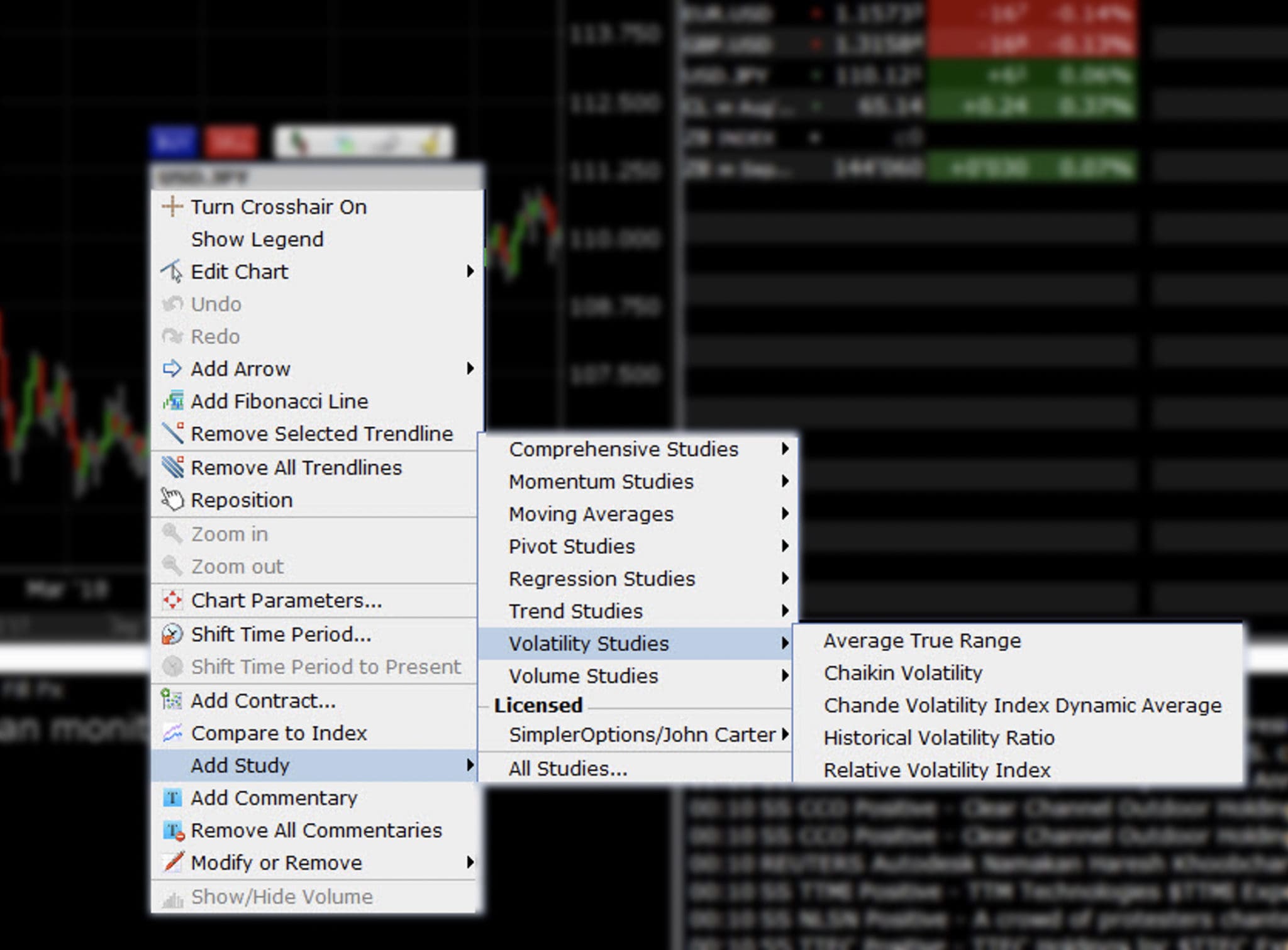The height and width of the screenshot is (950, 1288).
Task: Open the SimplerOptions/John Carter submenu arrow
Action: pyautogui.click(x=785, y=734)
